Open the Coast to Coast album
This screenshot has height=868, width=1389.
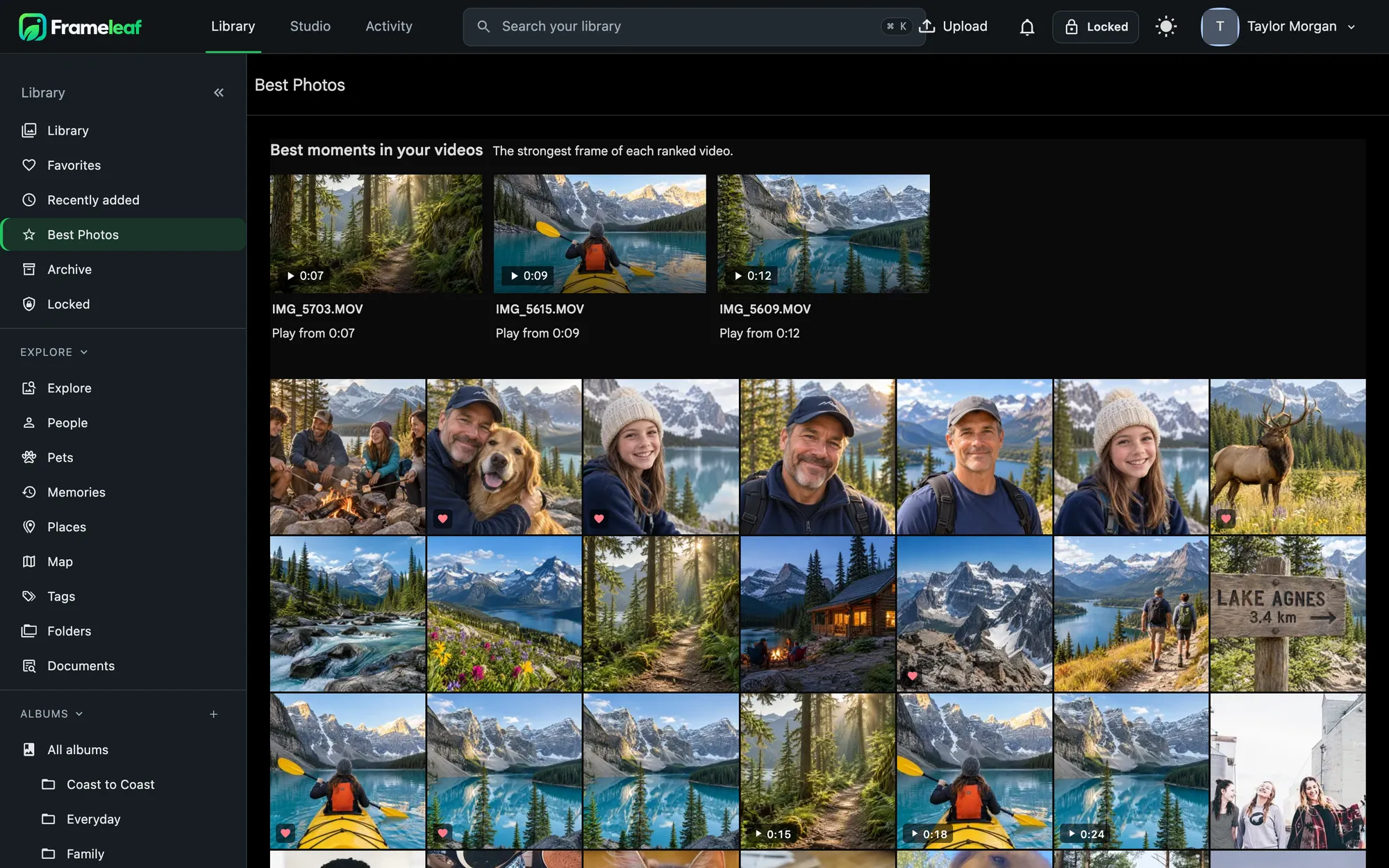(123, 785)
